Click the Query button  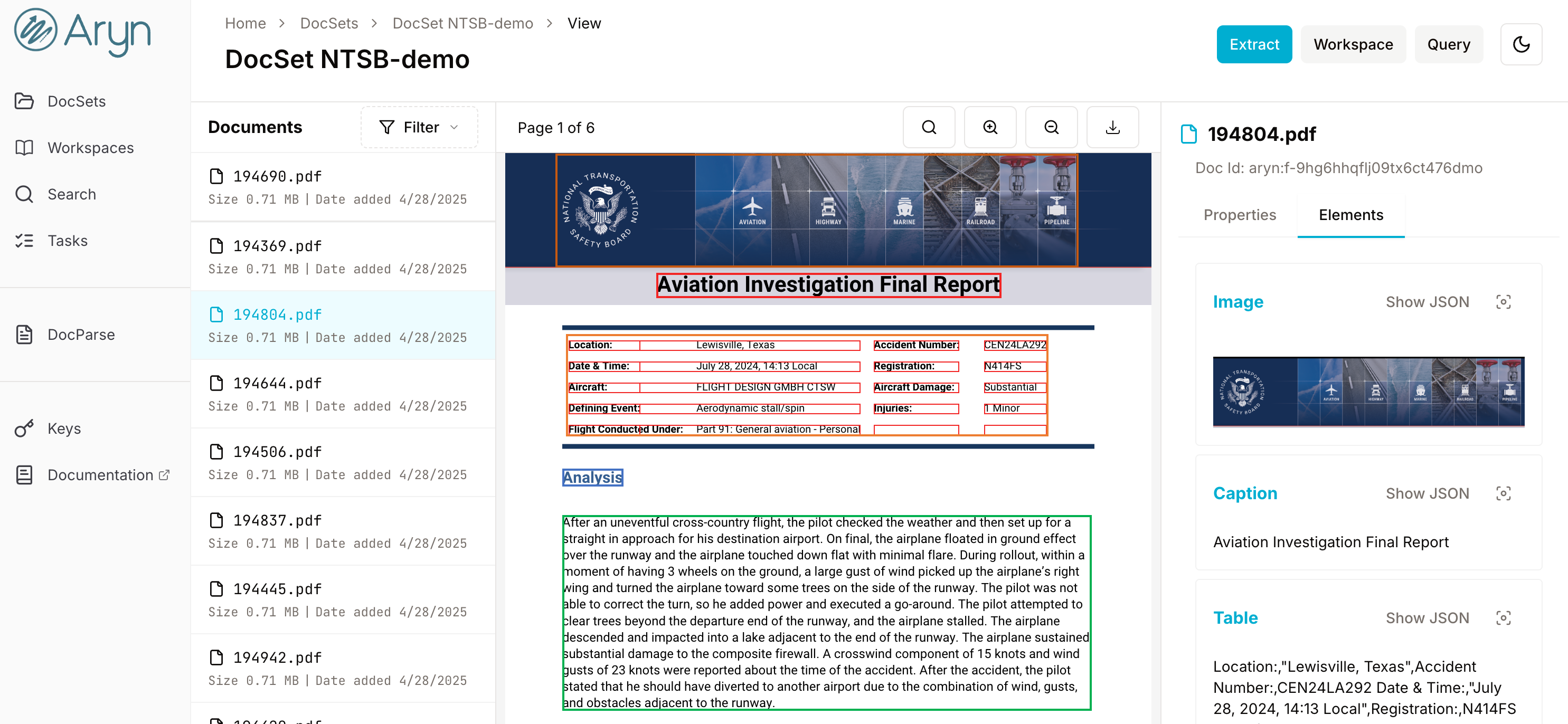click(x=1448, y=44)
